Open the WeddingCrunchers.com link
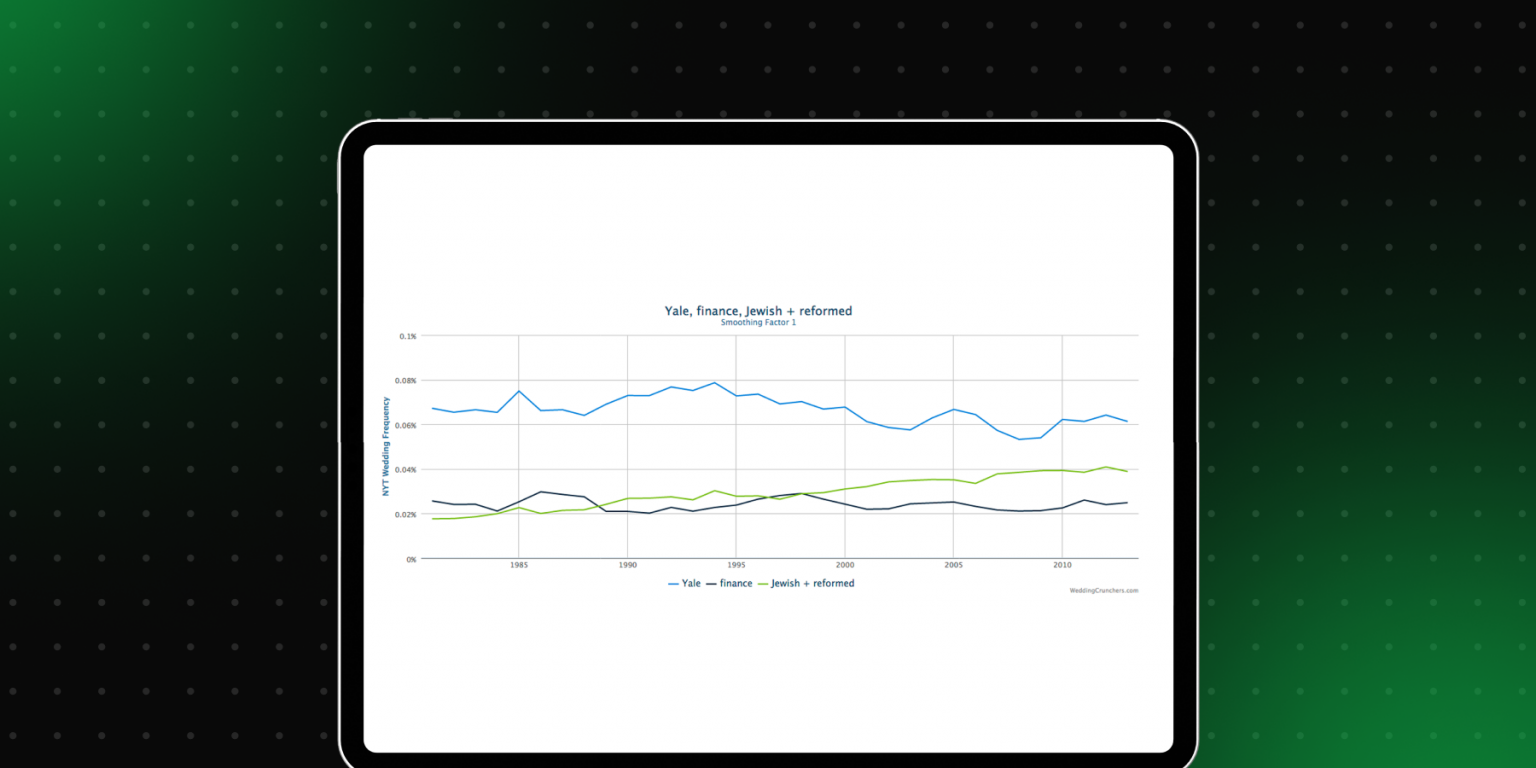 (1103, 590)
